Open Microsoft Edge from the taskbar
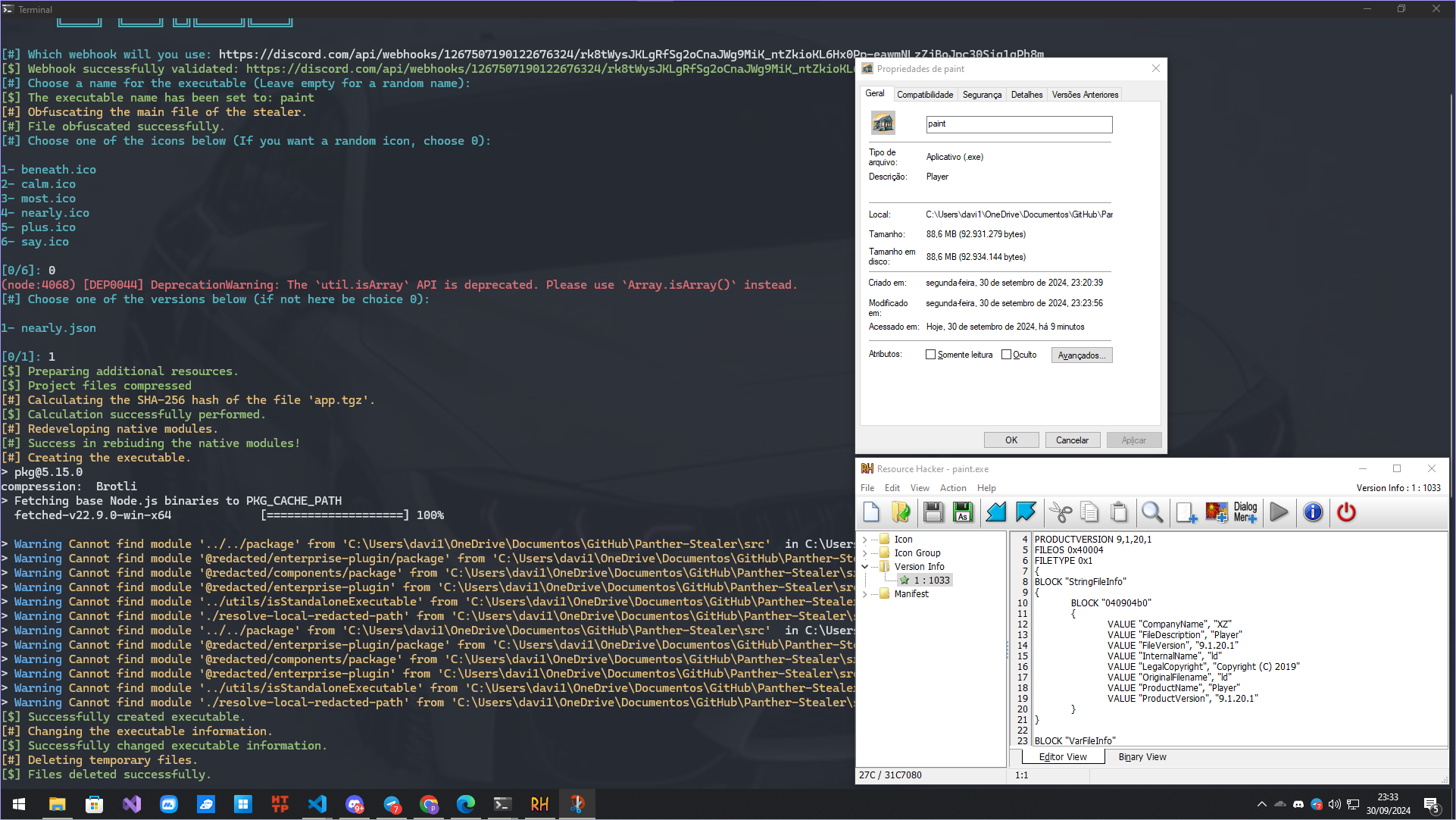Screen dimensions: 1456x820 click(x=466, y=804)
